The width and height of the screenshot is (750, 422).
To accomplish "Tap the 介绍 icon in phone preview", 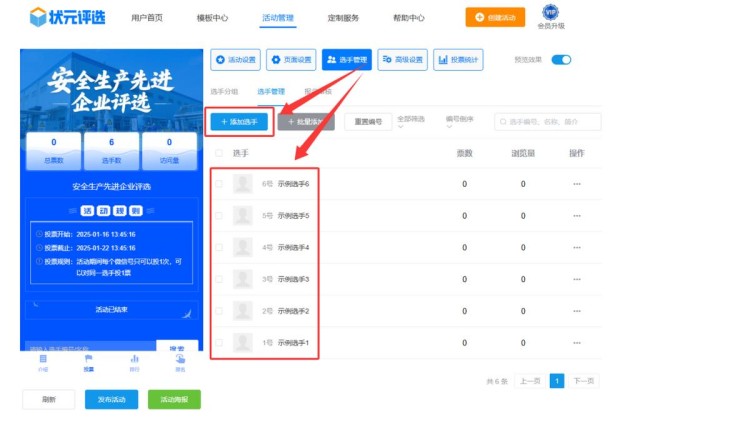I will [x=43, y=359].
